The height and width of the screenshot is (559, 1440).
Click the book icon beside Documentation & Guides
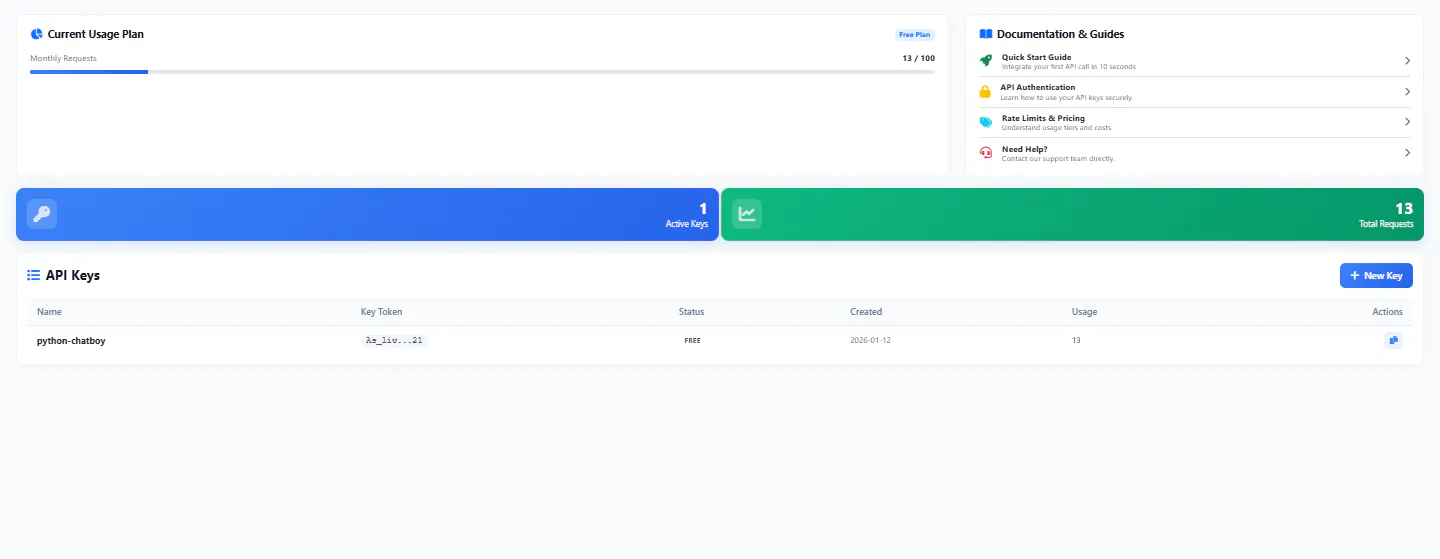pos(986,34)
